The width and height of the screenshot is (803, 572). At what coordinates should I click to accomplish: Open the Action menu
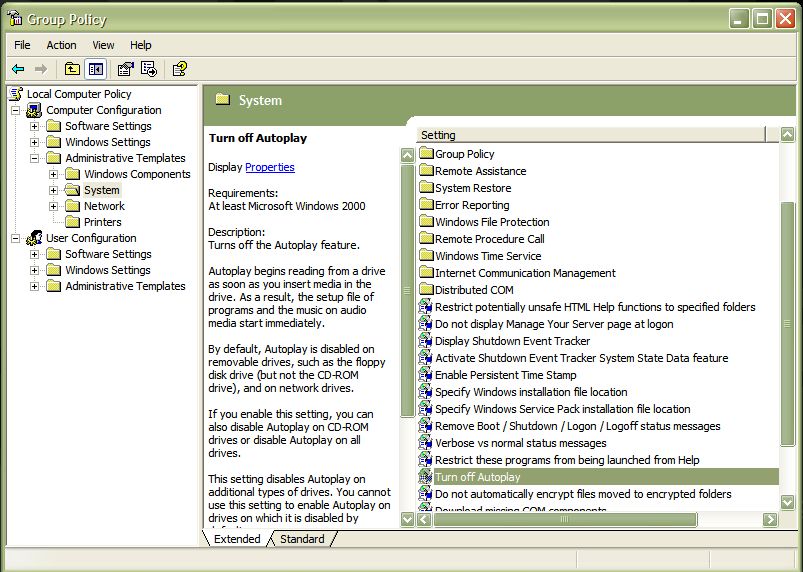(61, 45)
